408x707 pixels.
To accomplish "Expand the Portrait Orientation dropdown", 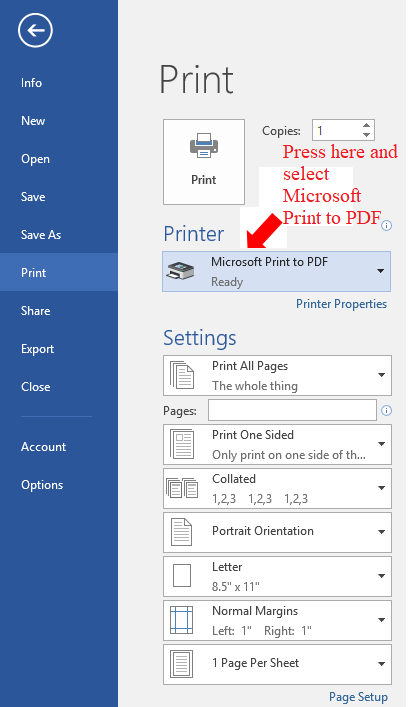I will pos(381,532).
